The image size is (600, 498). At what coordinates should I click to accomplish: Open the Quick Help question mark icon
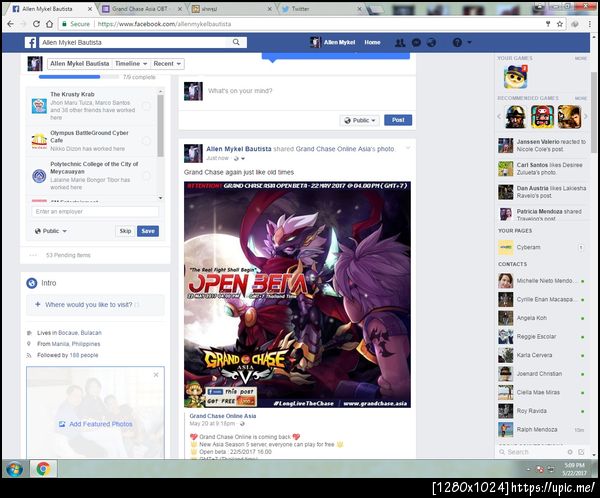pos(457,42)
